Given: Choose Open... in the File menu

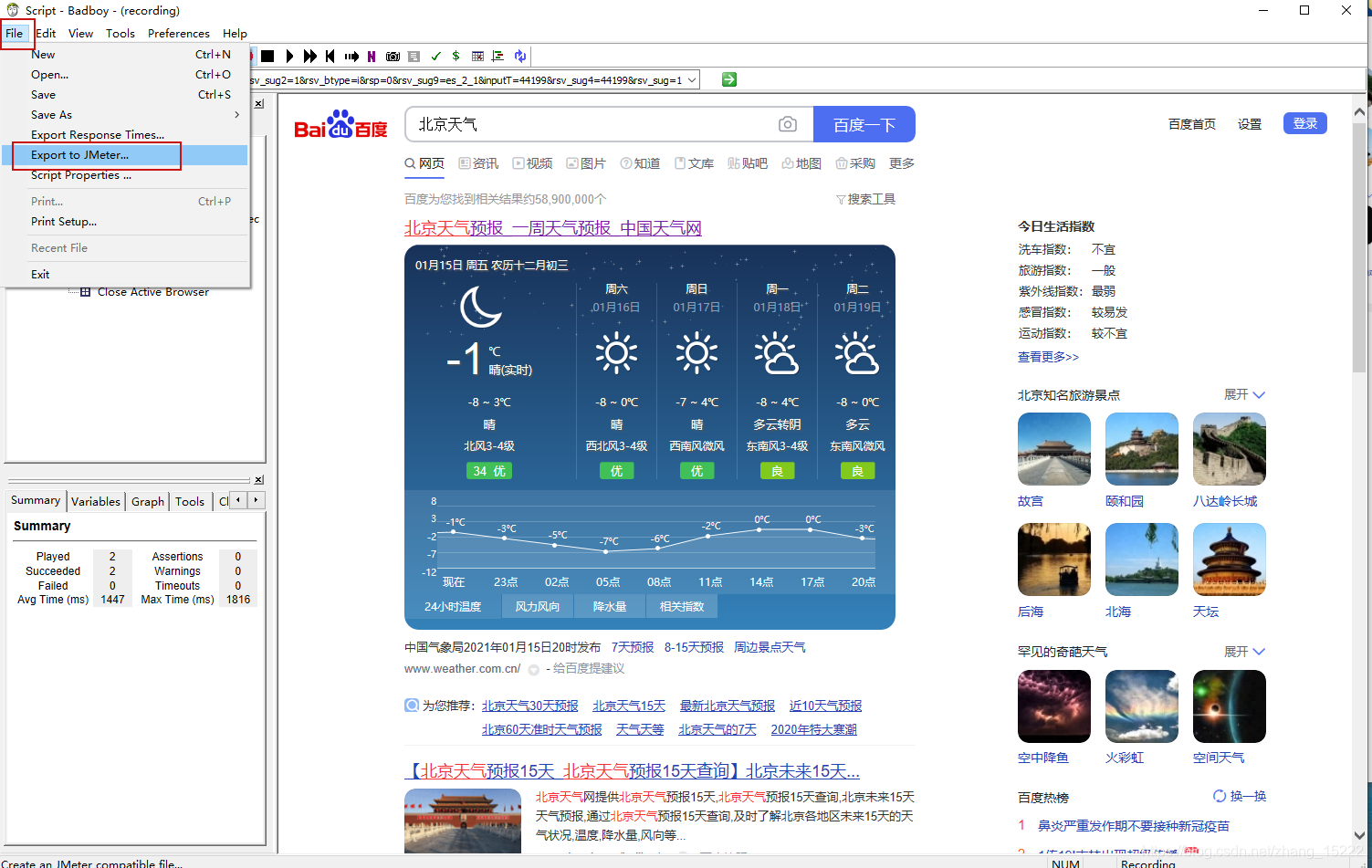Looking at the screenshot, I should (127, 75).
